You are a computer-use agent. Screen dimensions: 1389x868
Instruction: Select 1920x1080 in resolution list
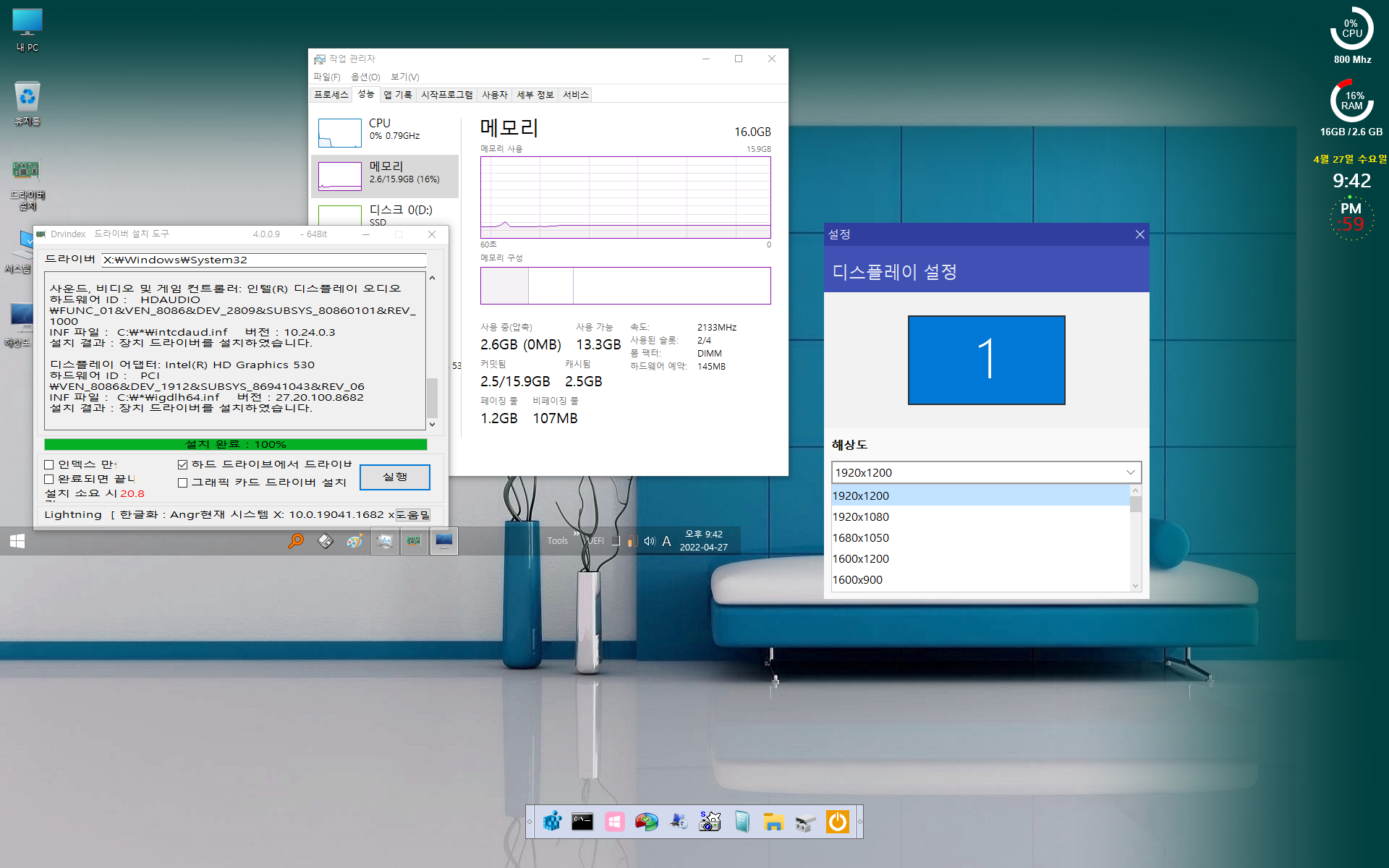[x=980, y=516]
